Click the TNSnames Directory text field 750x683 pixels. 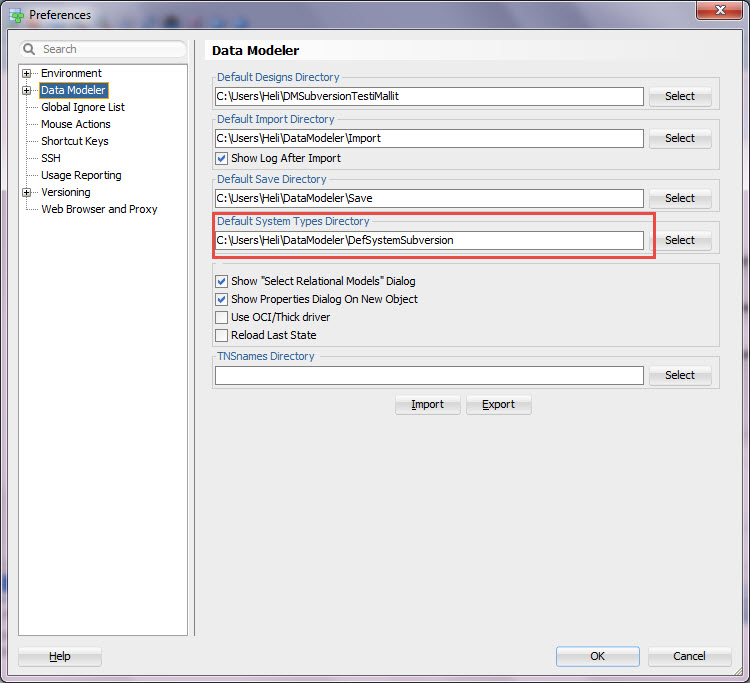click(429, 375)
